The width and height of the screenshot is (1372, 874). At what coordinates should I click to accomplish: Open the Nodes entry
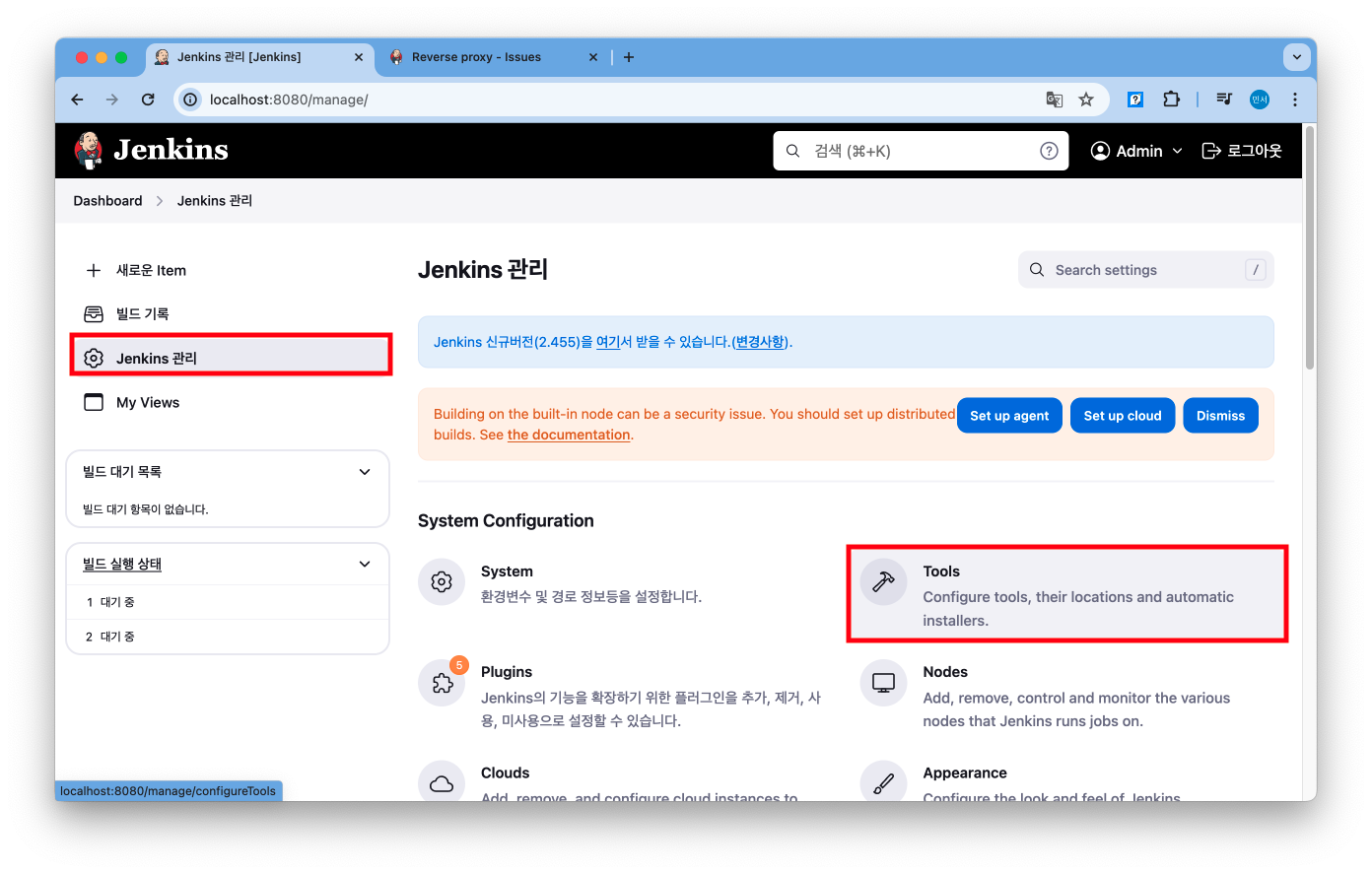click(1067, 696)
